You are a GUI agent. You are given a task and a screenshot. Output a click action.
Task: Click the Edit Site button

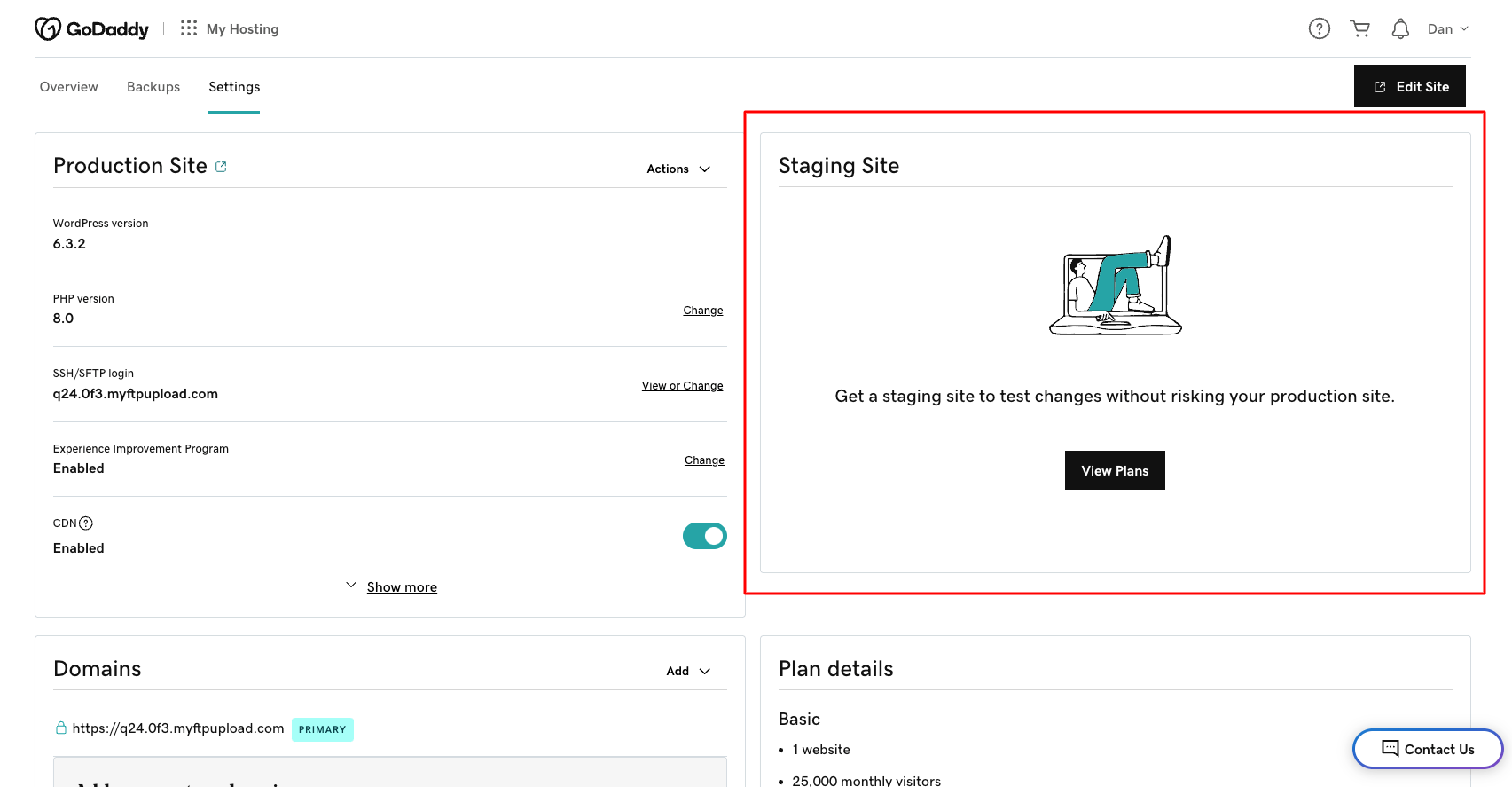(1409, 87)
